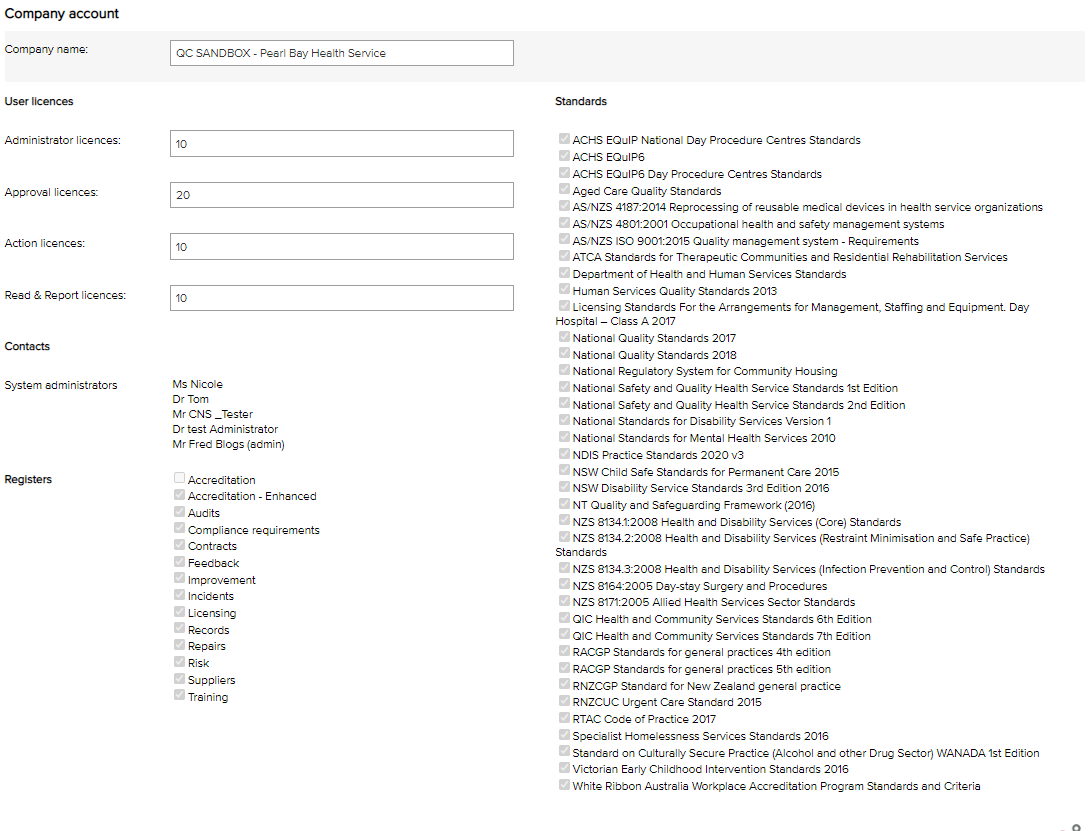Toggle the Aged Care Quality Standards checkbox

pyautogui.click(x=565, y=190)
